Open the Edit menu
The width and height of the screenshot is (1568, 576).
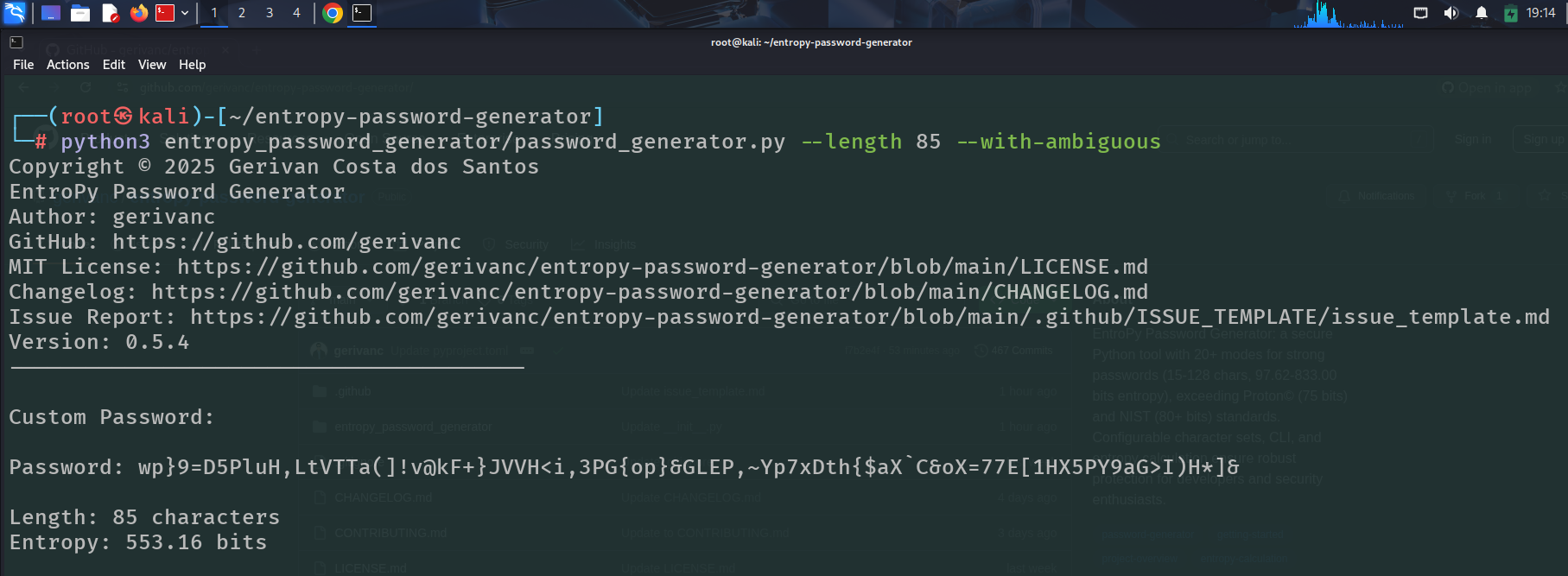point(113,65)
